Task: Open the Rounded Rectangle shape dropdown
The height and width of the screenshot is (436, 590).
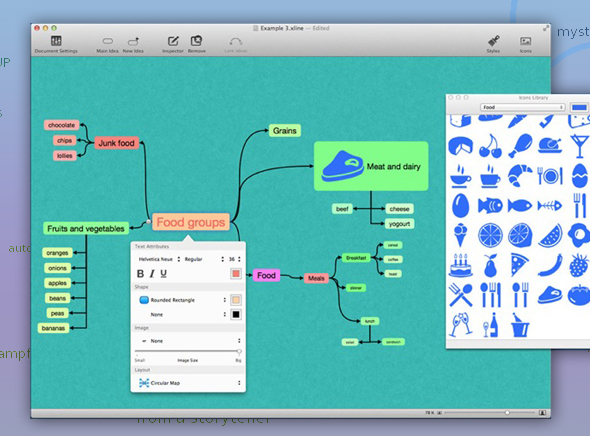Action: [183, 300]
